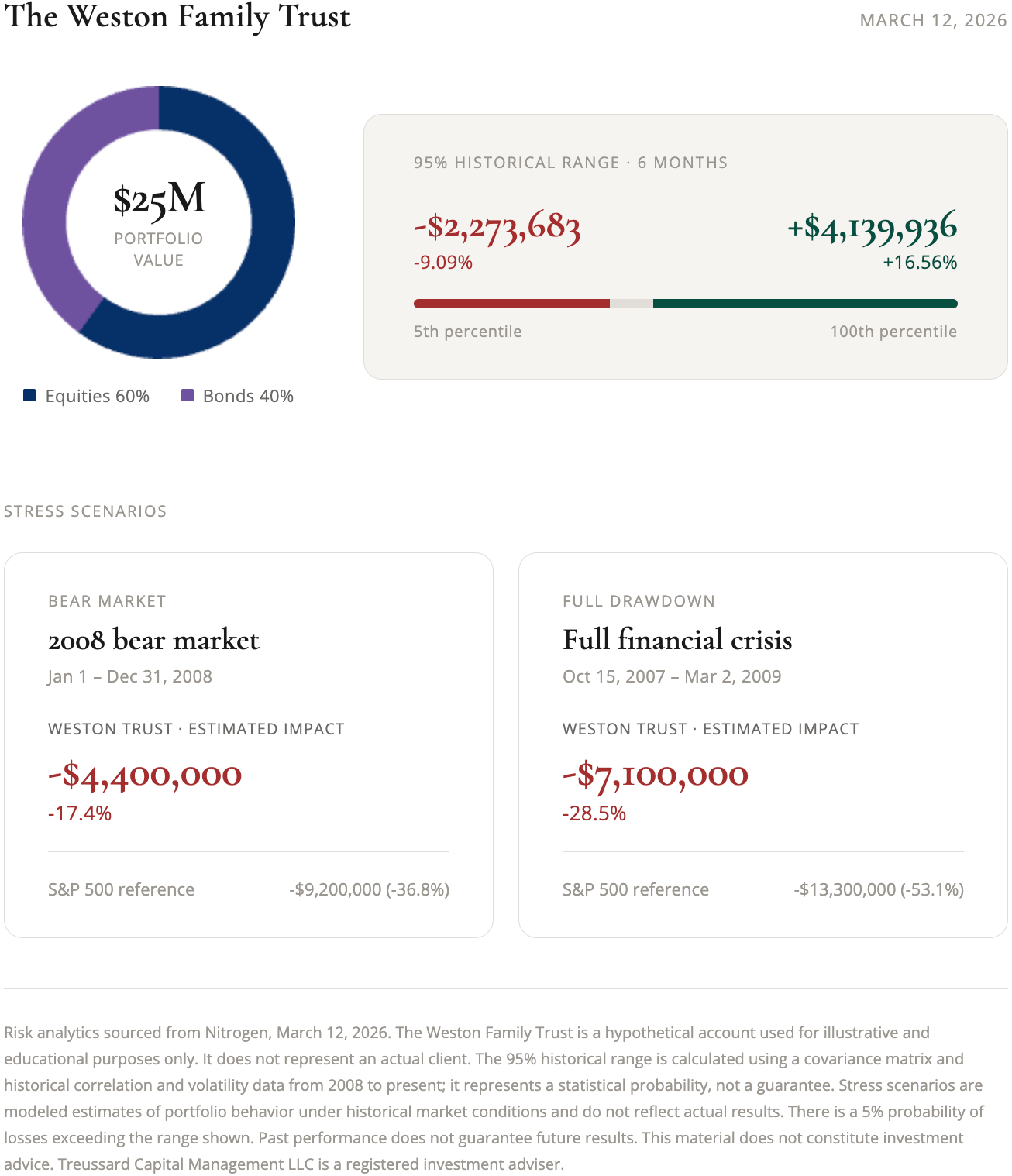Open the 2008 bear market heading
The height and width of the screenshot is (1176, 1012).
tap(153, 640)
